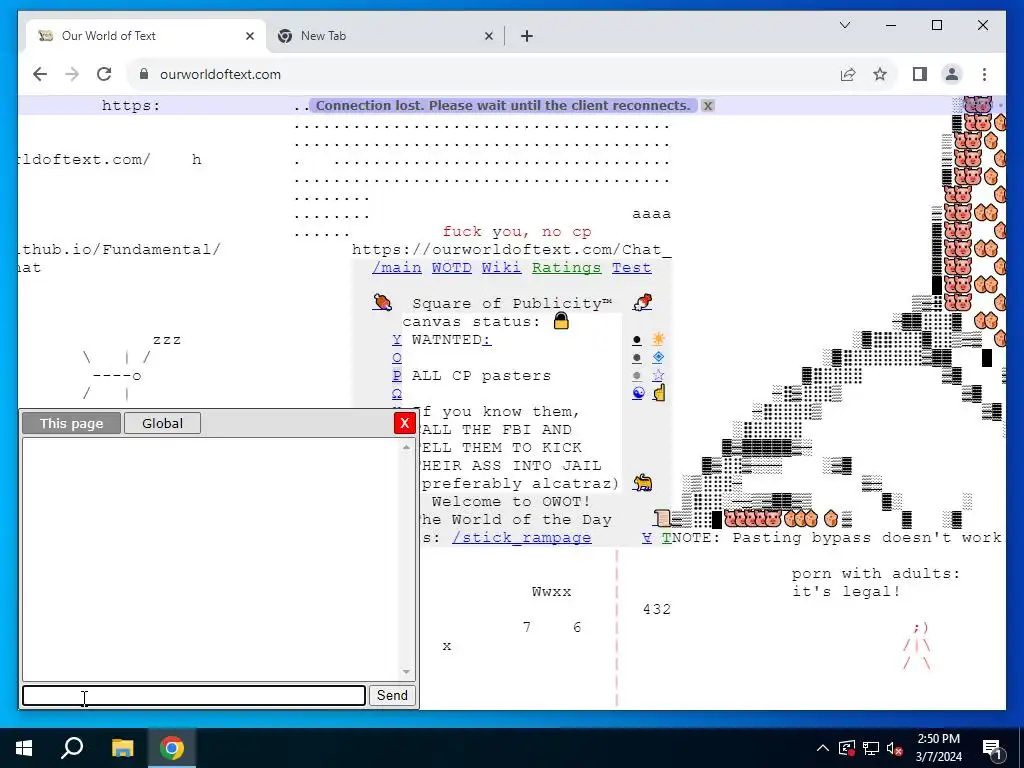1024x768 pixels.
Task: Open the tab search chevron
Action: pyautogui.click(x=844, y=25)
